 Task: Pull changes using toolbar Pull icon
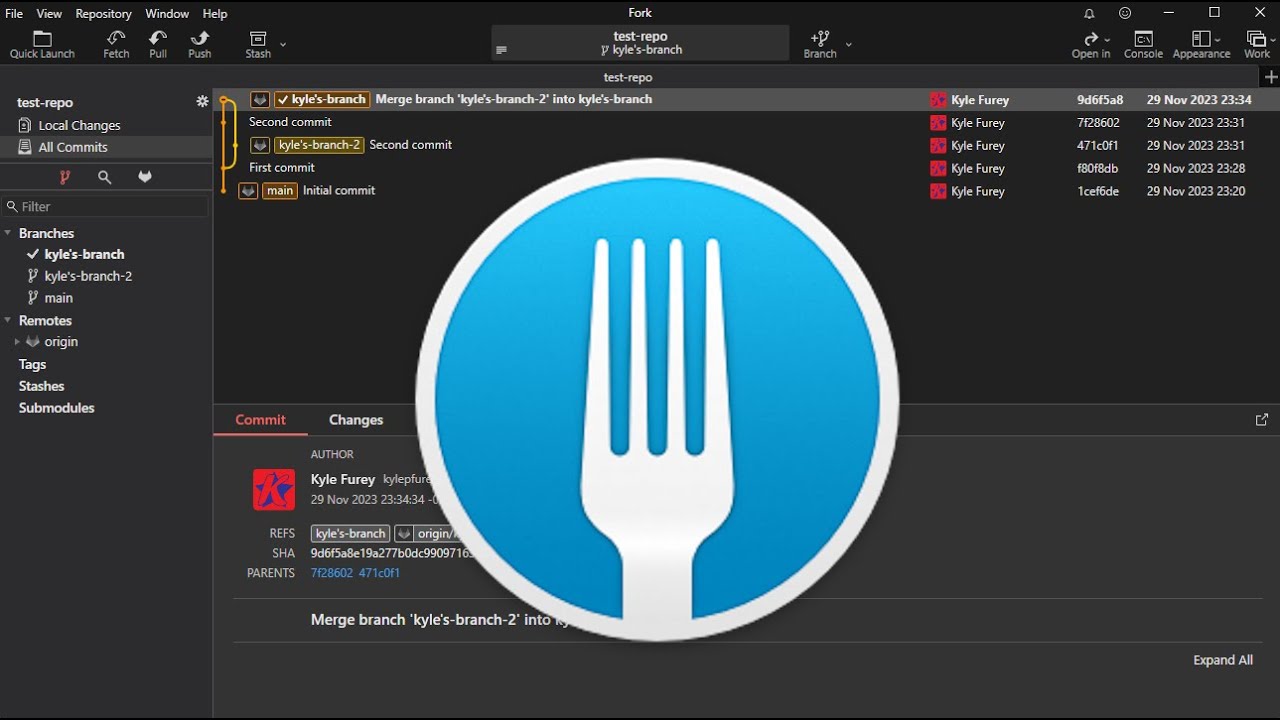(158, 44)
